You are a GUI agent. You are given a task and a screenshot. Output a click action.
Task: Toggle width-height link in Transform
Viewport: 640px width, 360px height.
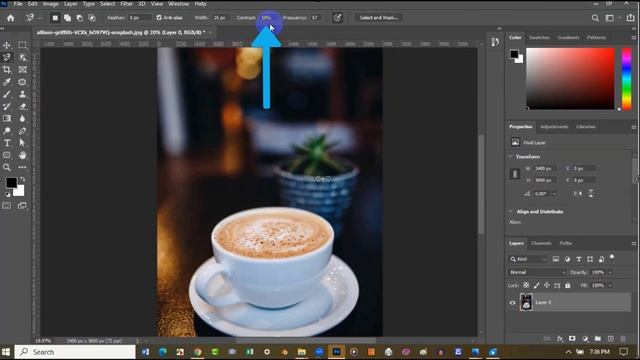coord(515,174)
